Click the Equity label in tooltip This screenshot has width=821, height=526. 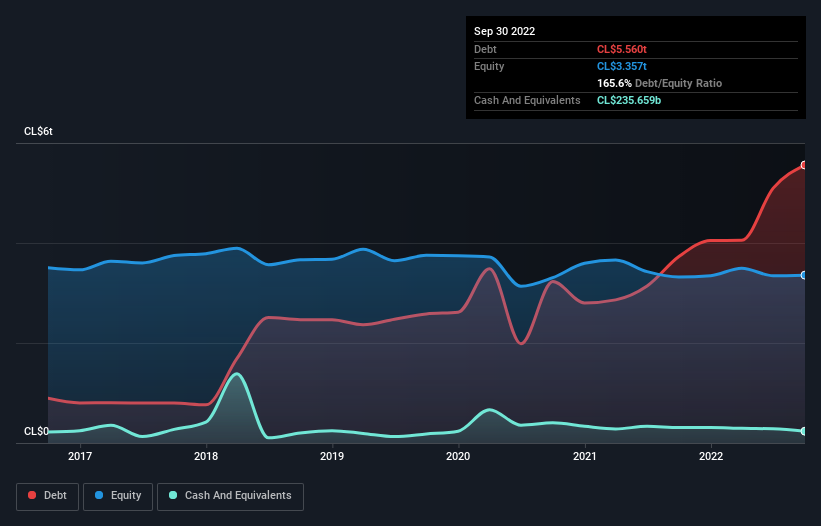point(489,66)
